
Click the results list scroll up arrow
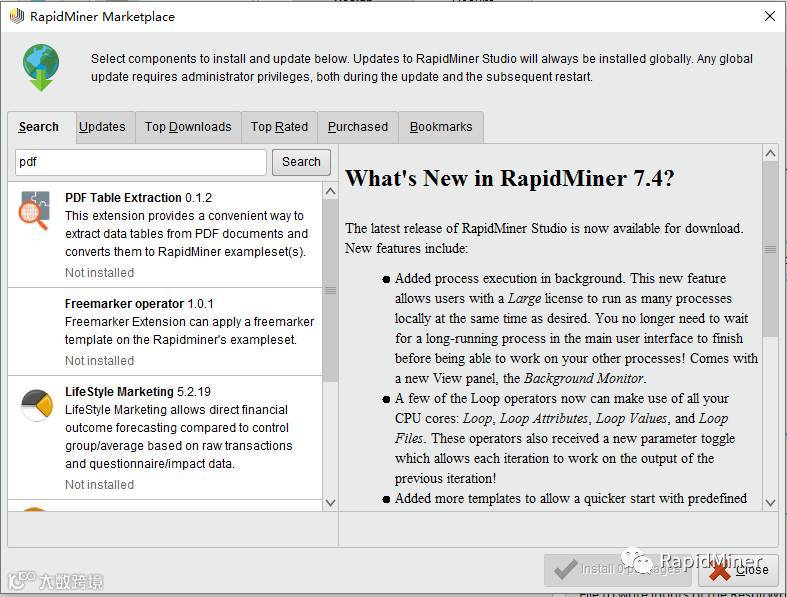point(330,191)
